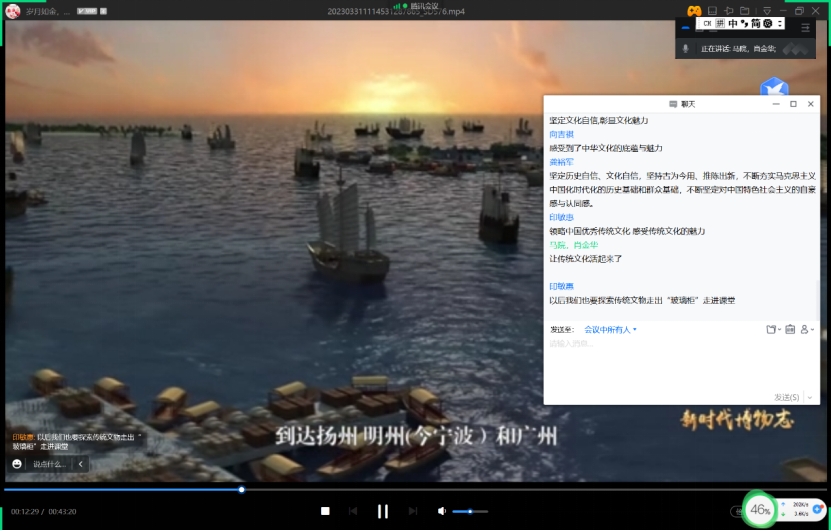Click the player avatar at top left
Image resolution: width=831 pixels, height=531 pixels.
point(12,11)
